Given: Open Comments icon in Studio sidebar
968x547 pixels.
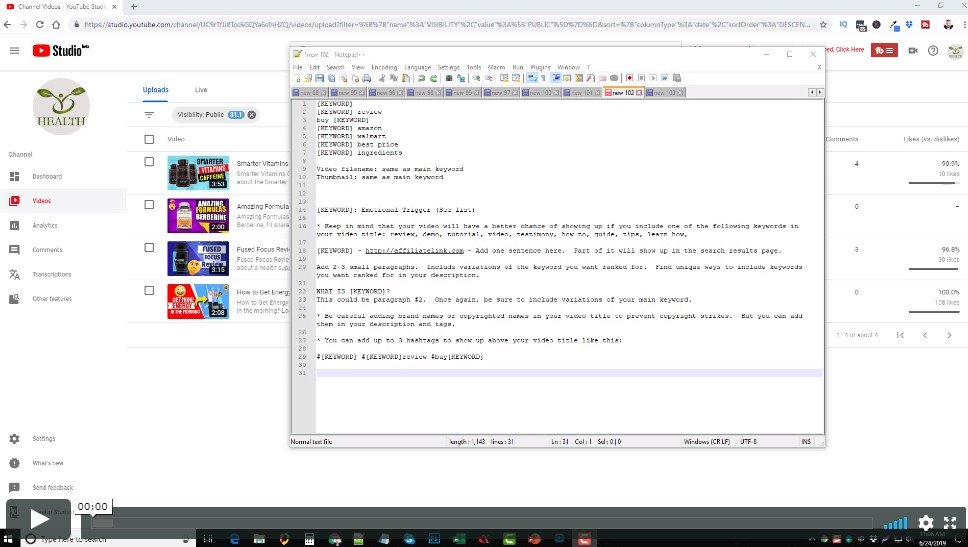Looking at the screenshot, I should pos(15,250).
